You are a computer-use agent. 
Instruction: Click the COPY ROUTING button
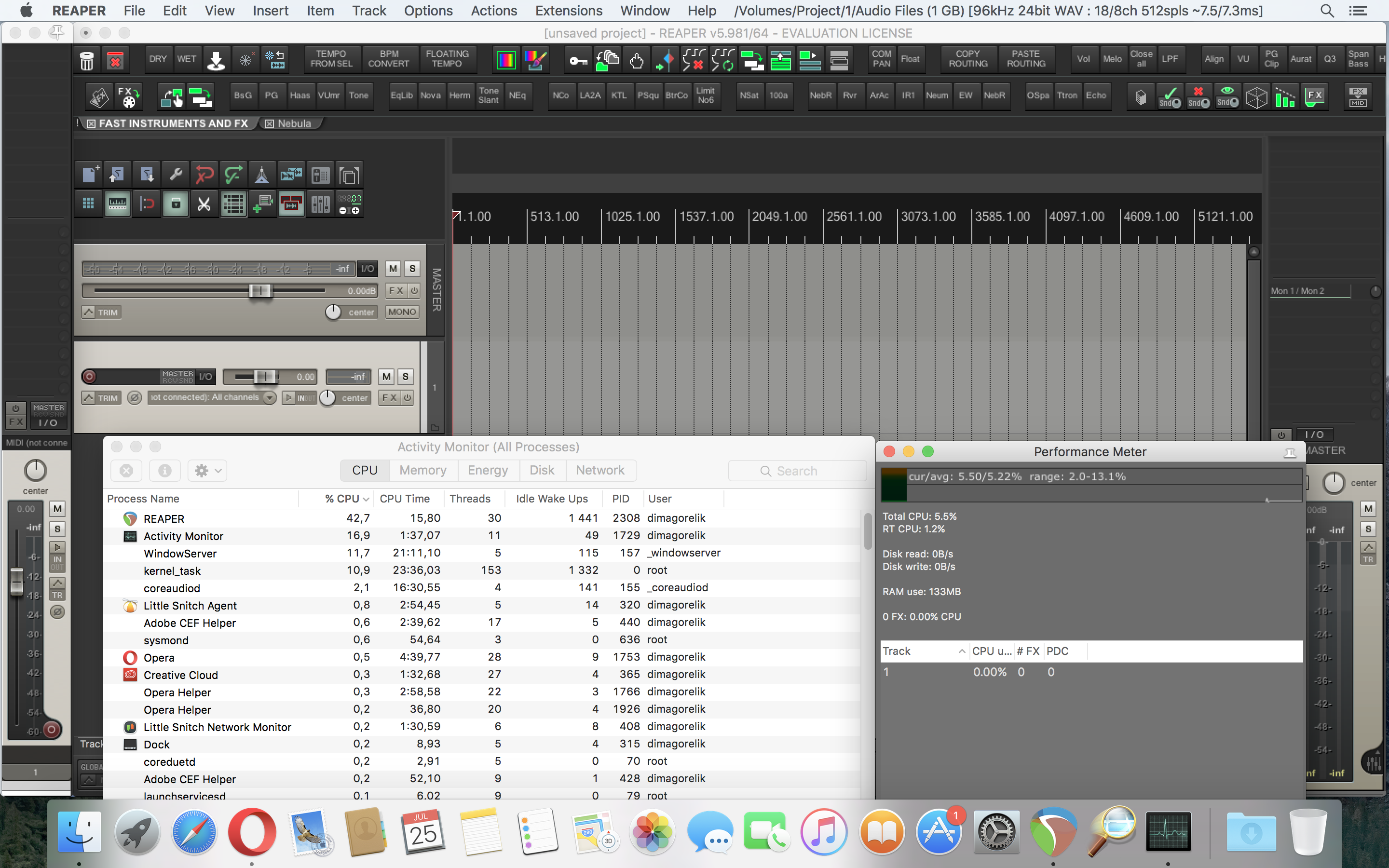(967, 58)
